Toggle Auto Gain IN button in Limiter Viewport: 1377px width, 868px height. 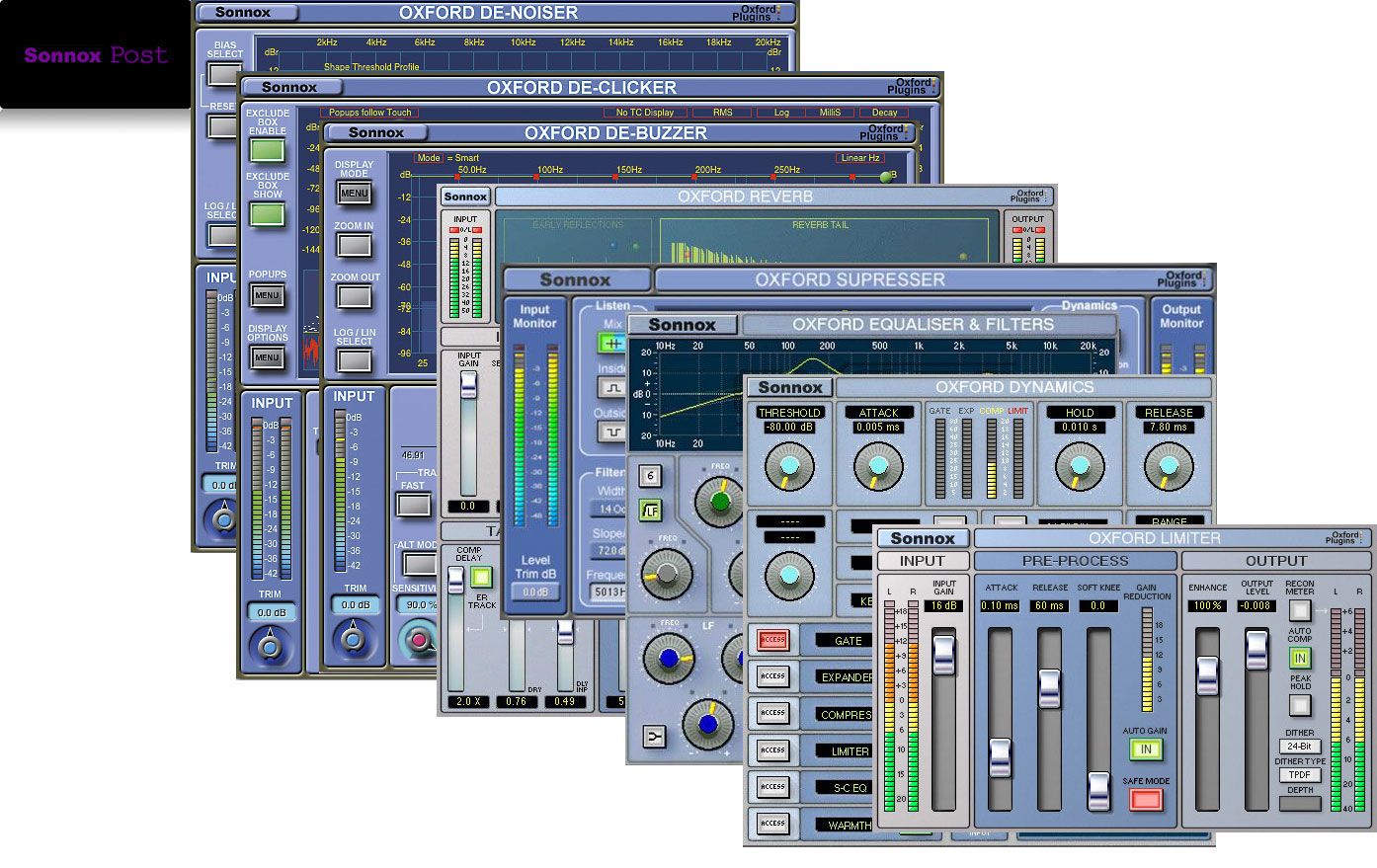1146,750
